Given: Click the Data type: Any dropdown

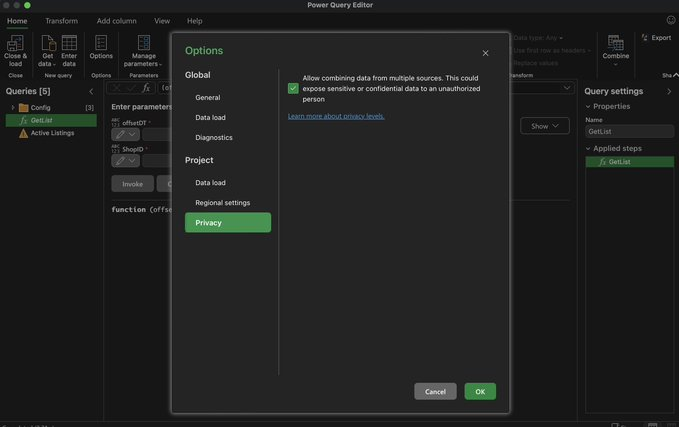Looking at the screenshot, I should [x=538, y=38].
